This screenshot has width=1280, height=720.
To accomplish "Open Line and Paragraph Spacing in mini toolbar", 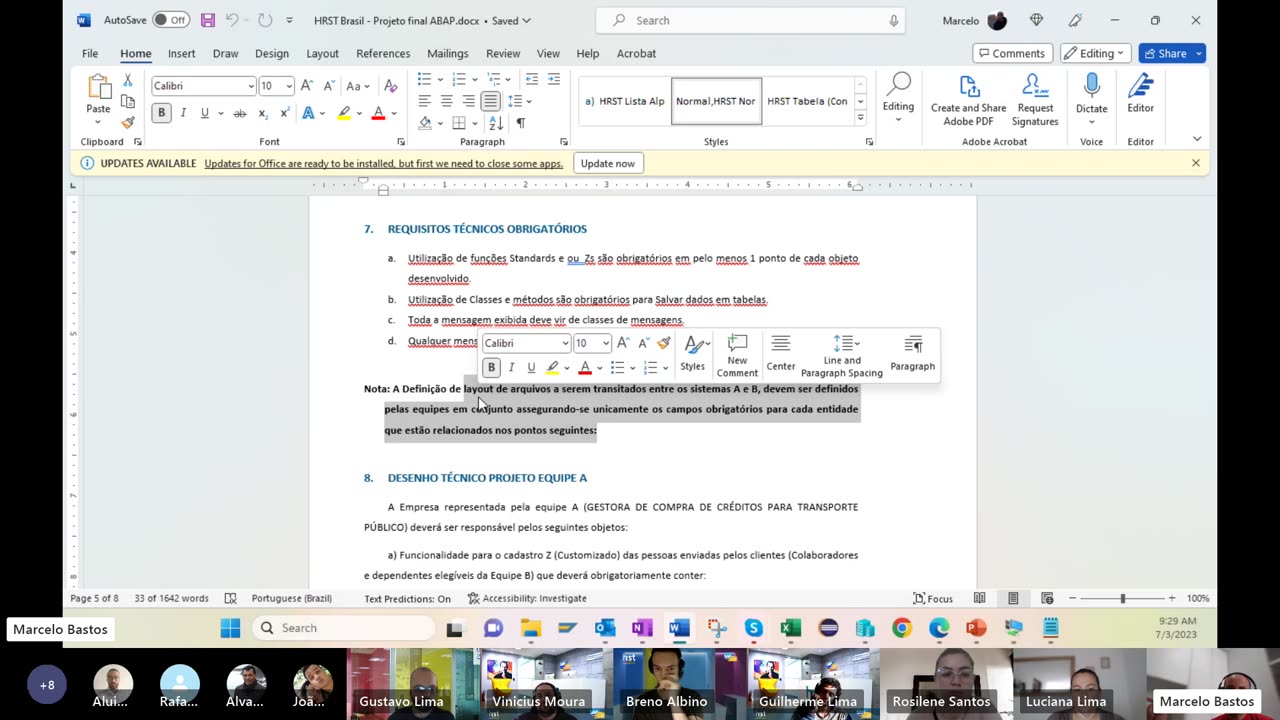I will 842,356.
